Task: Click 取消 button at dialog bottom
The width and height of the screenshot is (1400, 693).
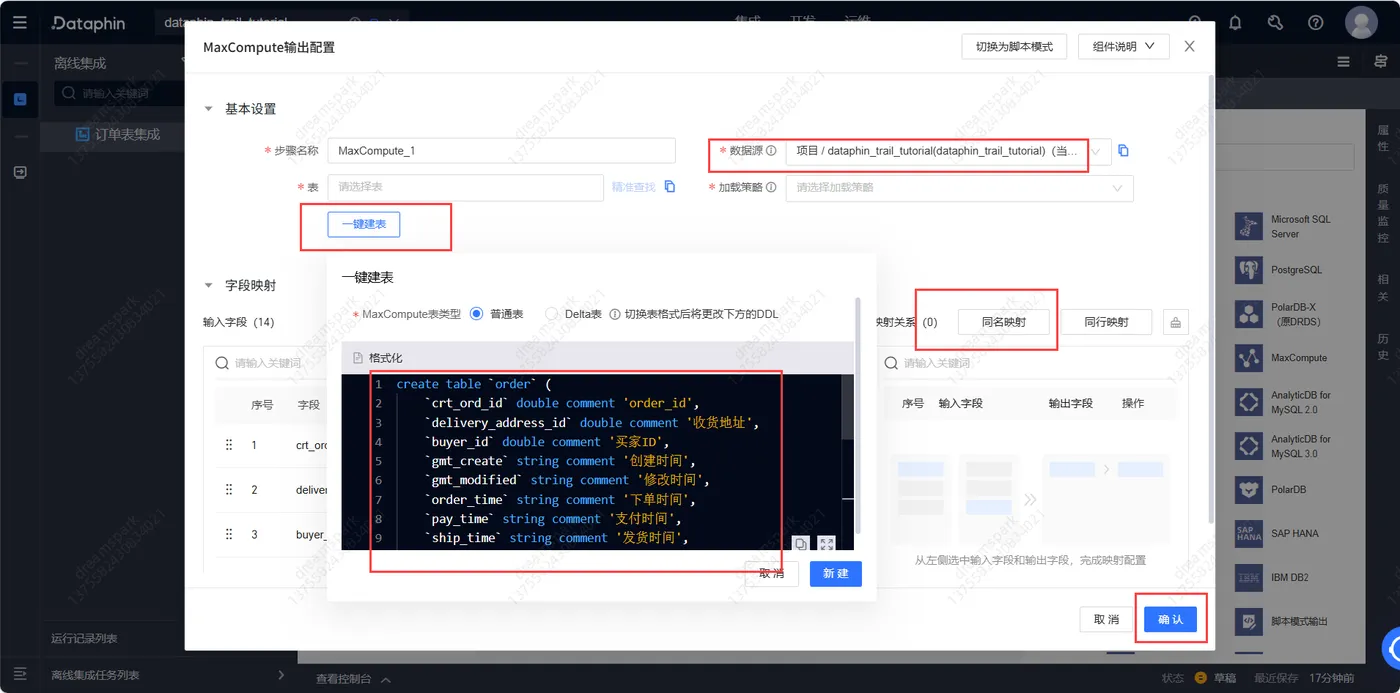Action: (1106, 620)
